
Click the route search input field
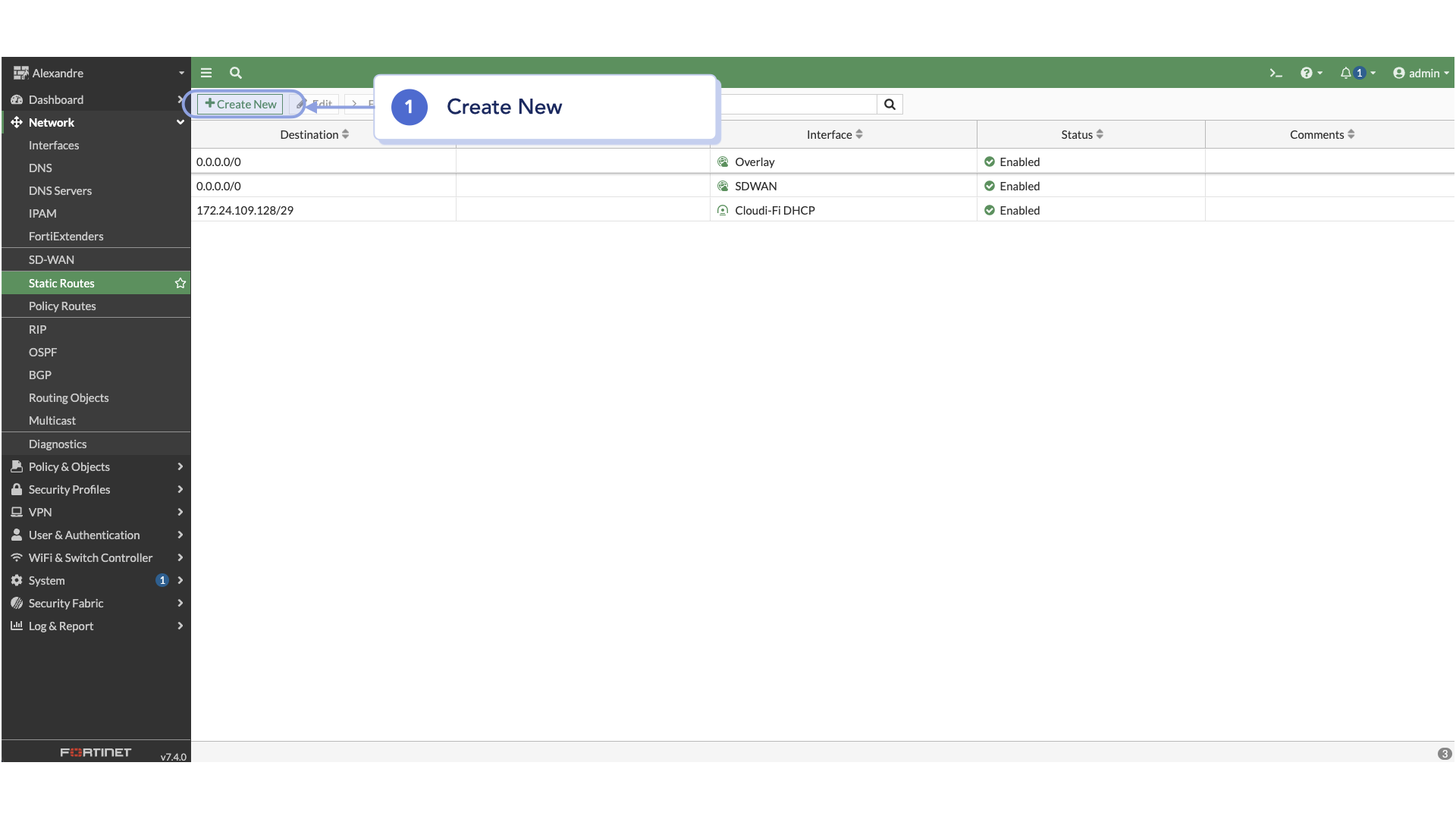pos(796,105)
